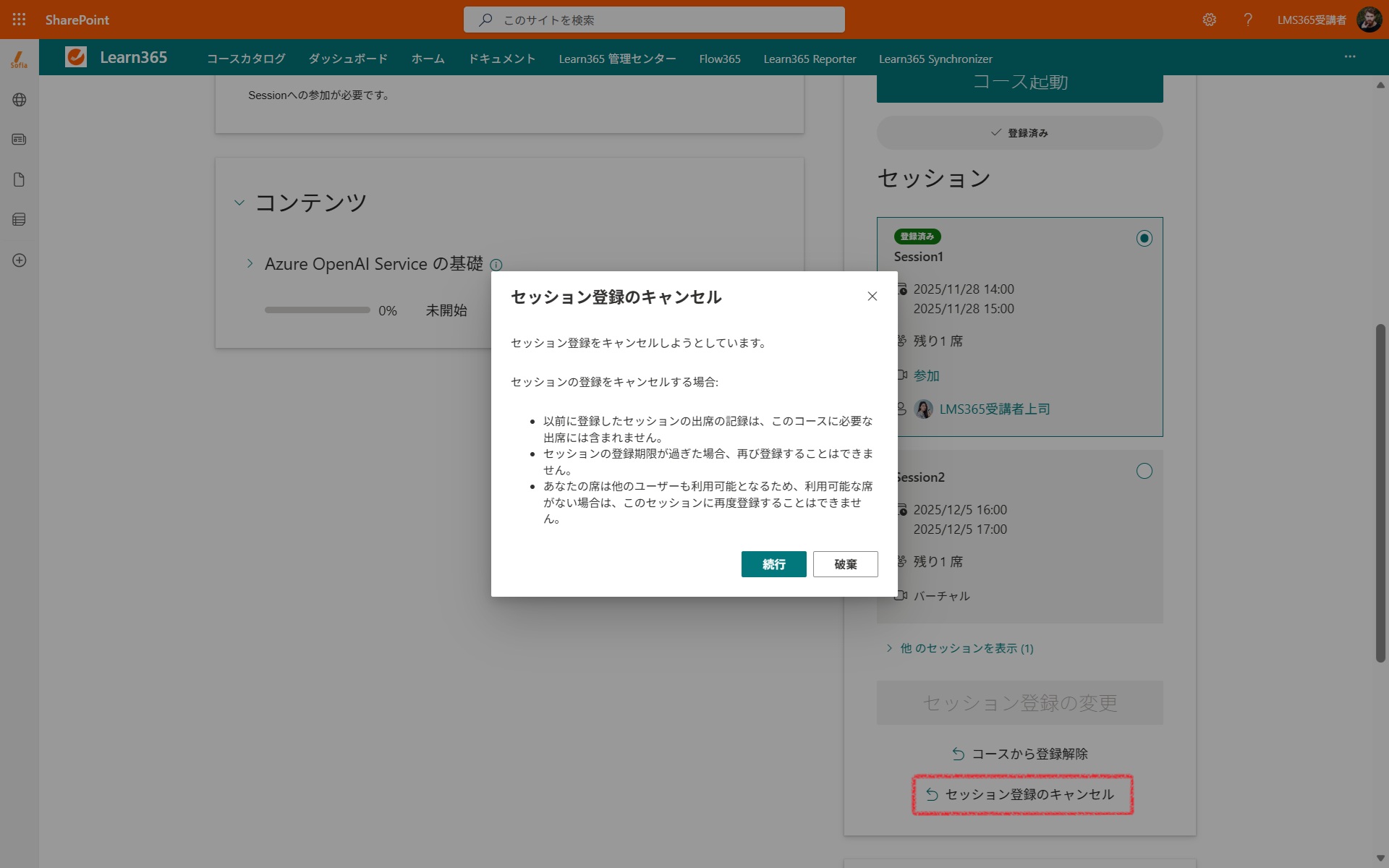The image size is (1389, 868).
Task: Click the SharePoint title link
Action: pyautogui.click(x=77, y=20)
